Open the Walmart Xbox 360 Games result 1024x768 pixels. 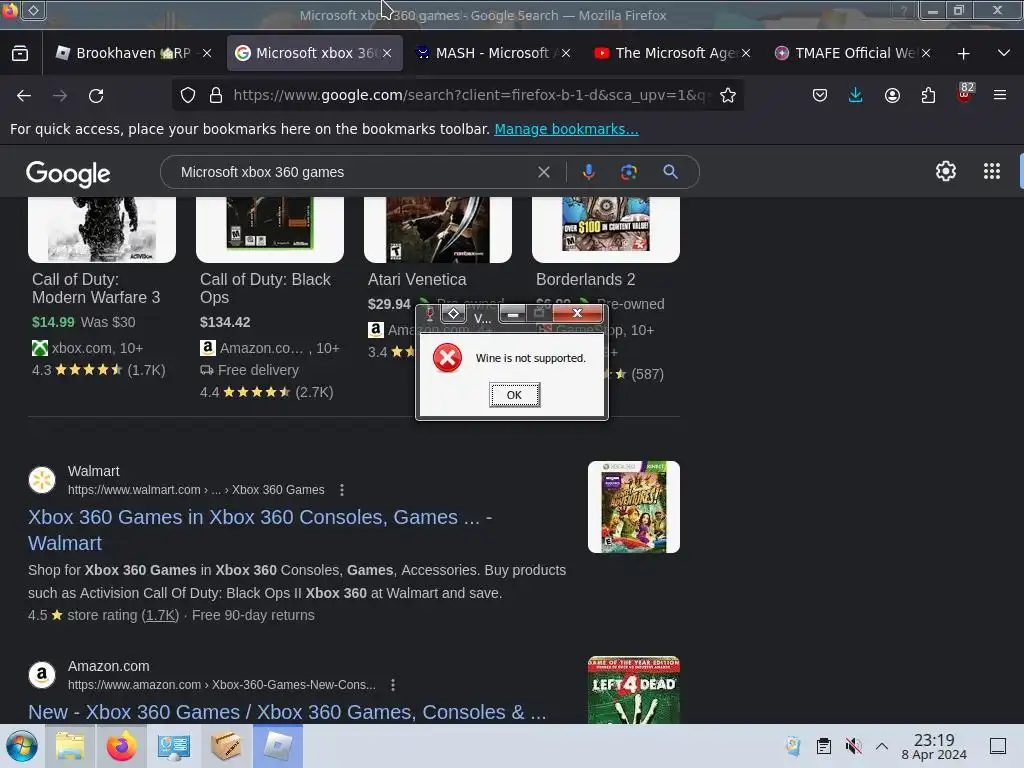click(x=260, y=530)
